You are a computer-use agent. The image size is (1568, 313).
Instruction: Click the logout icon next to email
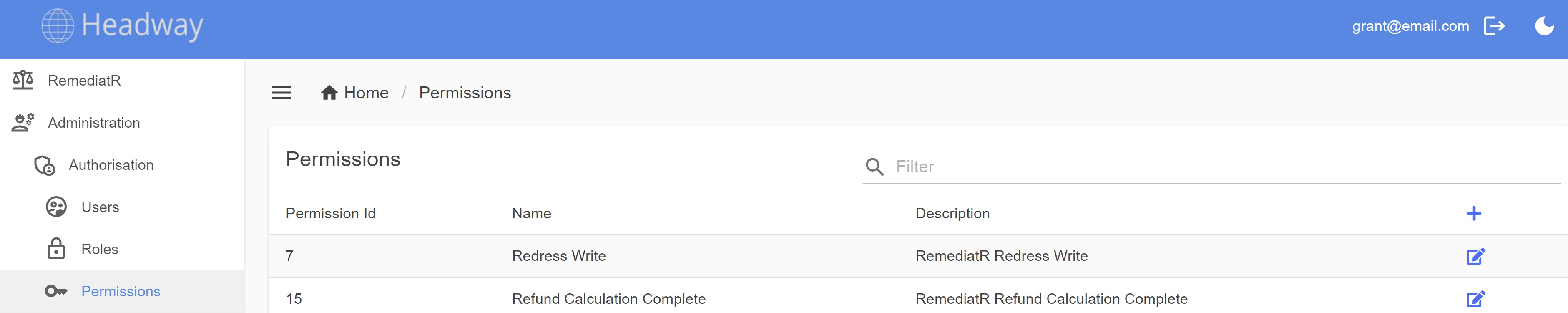(1494, 25)
